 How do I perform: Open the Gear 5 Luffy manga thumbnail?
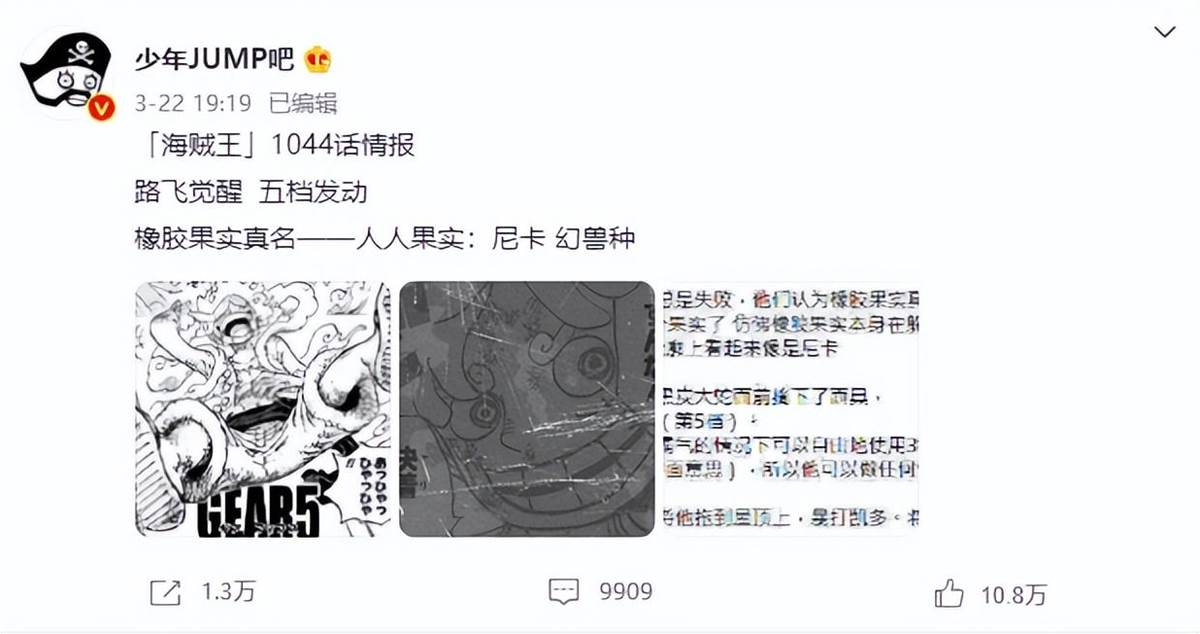coord(262,408)
